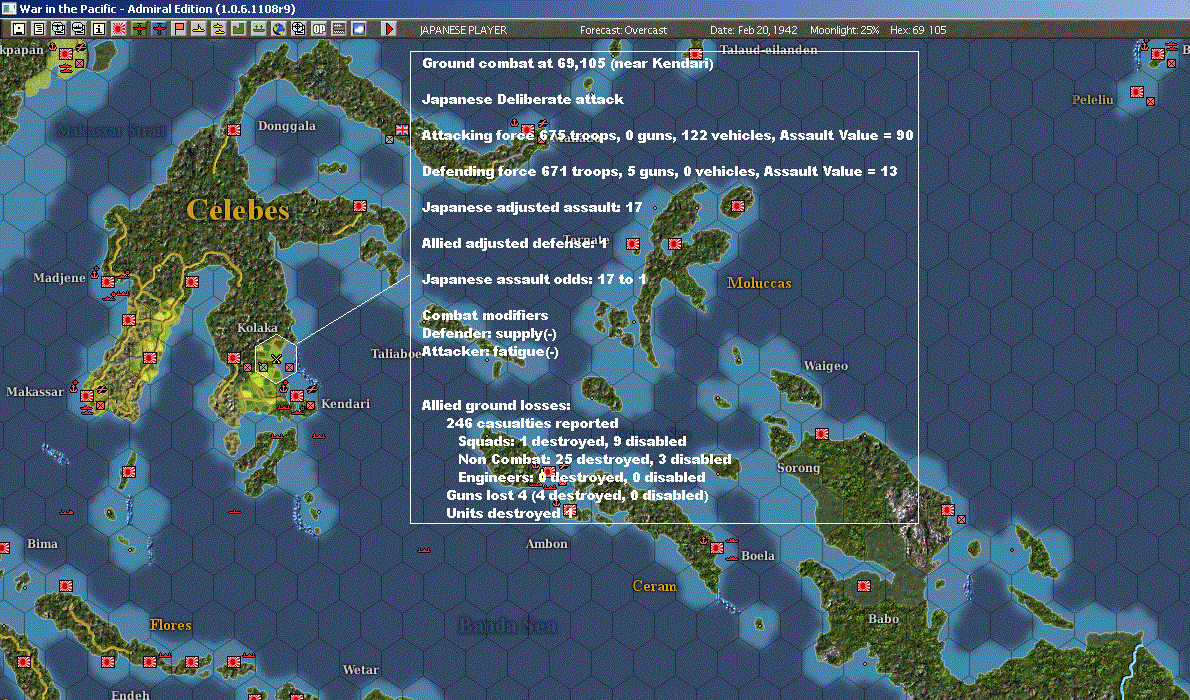The width and height of the screenshot is (1190, 700).
Task: Click striped list icon left of cloud
Action: coord(339,29)
